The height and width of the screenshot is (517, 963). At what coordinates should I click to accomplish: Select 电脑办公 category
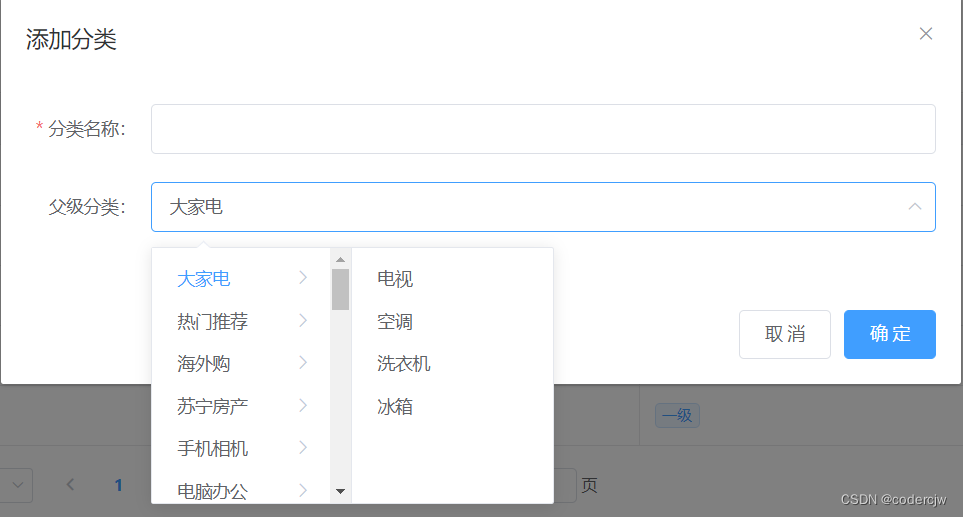coord(212,491)
